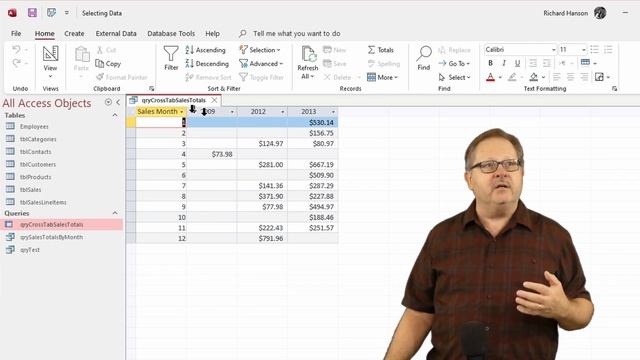The height and width of the screenshot is (360, 640).
Task: Click the Copy icon
Action: point(100,63)
